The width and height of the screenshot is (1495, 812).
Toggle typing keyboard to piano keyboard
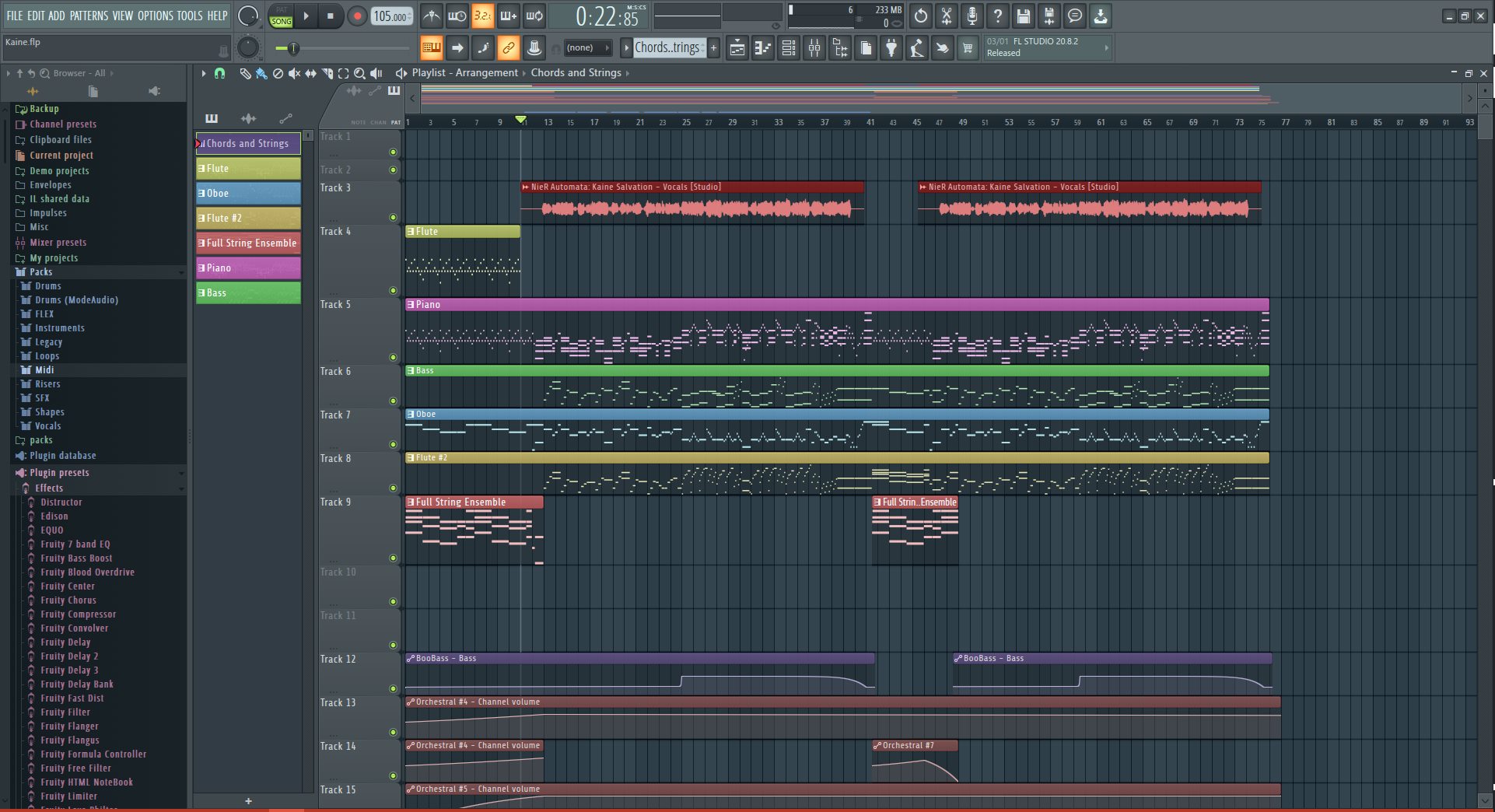[432, 47]
